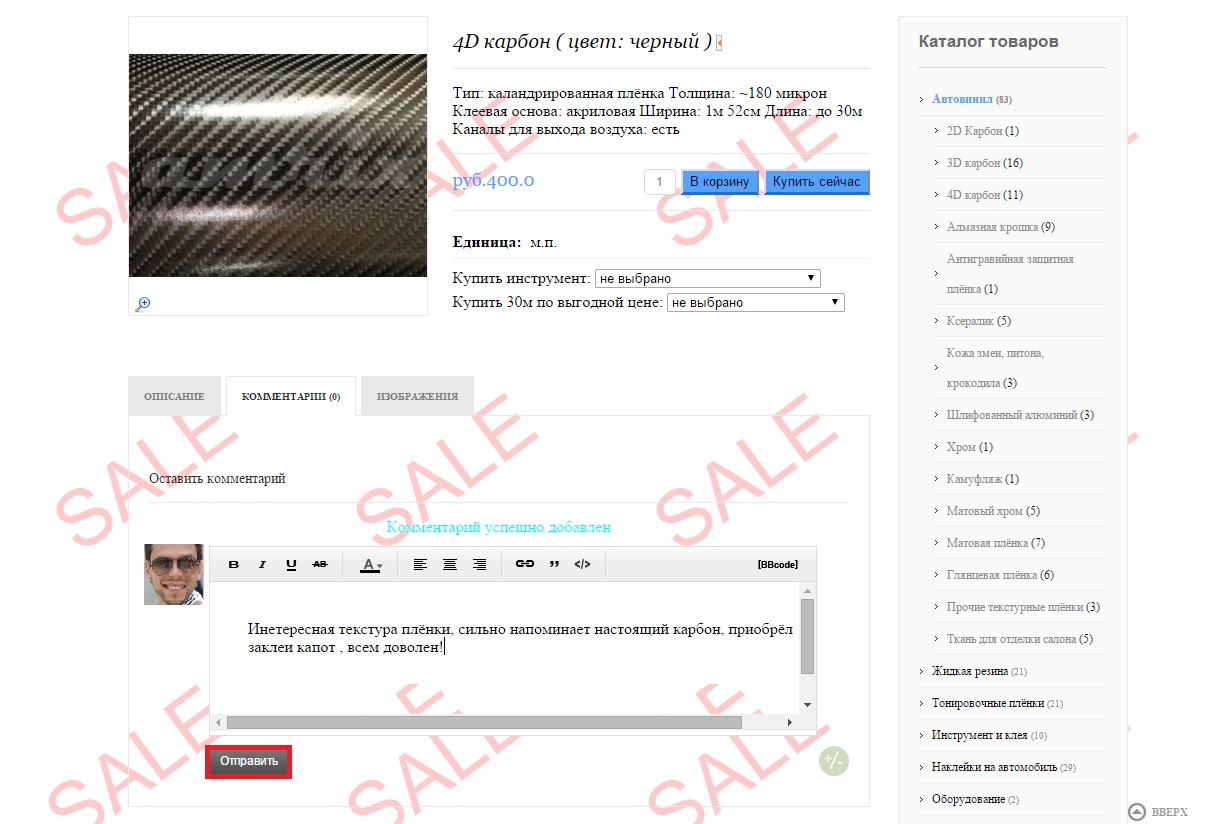Insert a hyperlink into comment
This screenshot has width=1212, height=824.
[x=525, y=564]
